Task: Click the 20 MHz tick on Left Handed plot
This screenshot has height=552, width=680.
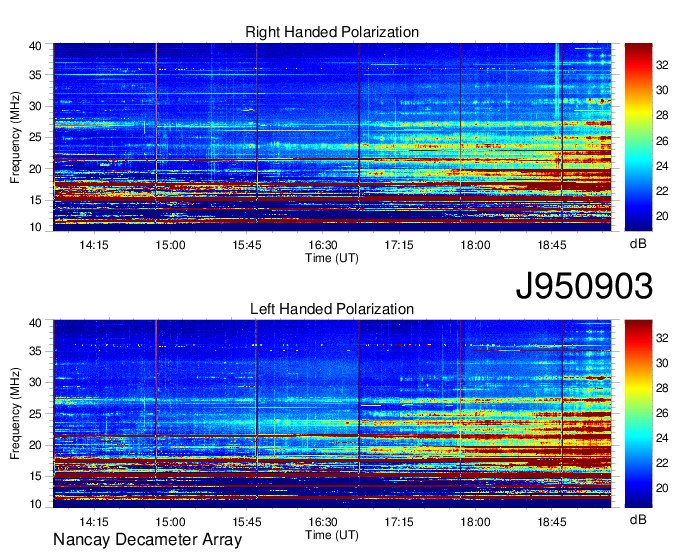Action: [x=35, y=445]
